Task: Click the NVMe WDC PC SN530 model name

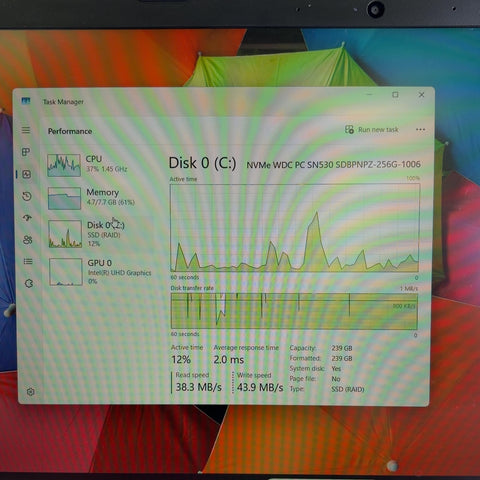Action: [x=333, y=164]
